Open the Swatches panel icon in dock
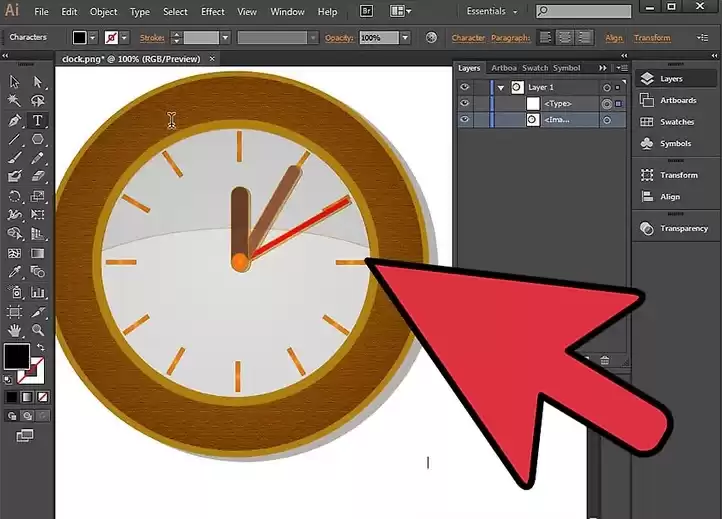Screen dimensions: 722x519 676,122
